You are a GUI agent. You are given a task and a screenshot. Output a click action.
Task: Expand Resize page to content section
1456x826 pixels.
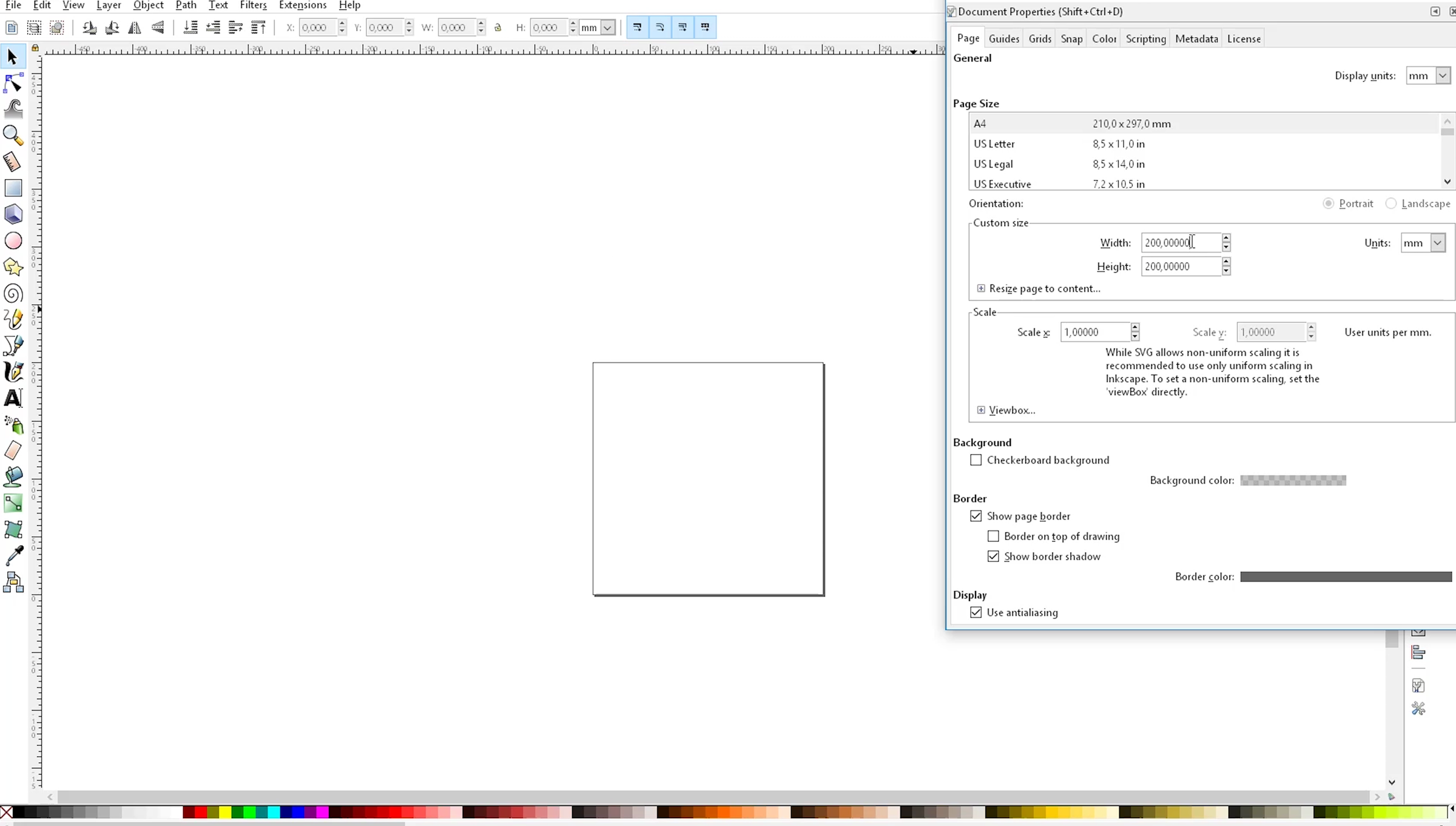click(981, 289)
